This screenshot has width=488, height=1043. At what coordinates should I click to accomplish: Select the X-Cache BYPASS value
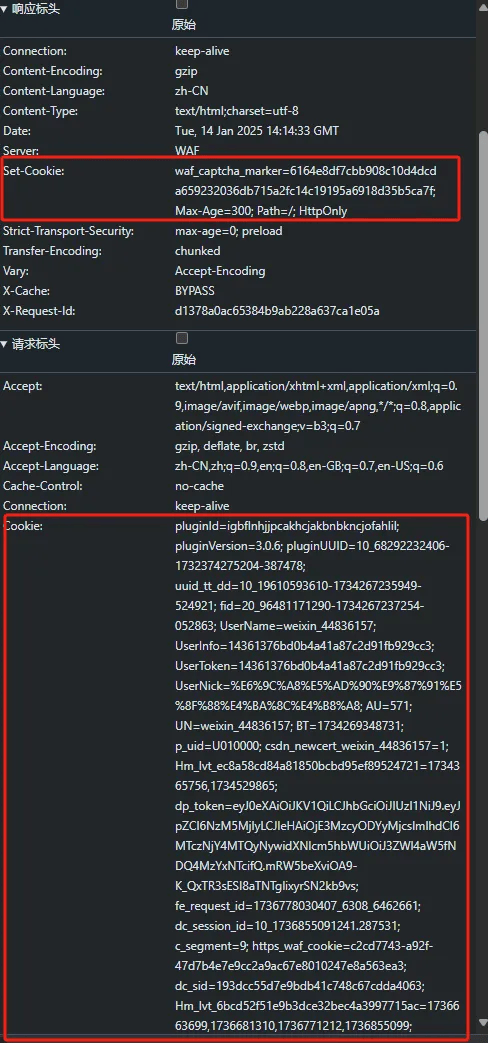pyautogui.click(x=195, y=291)
